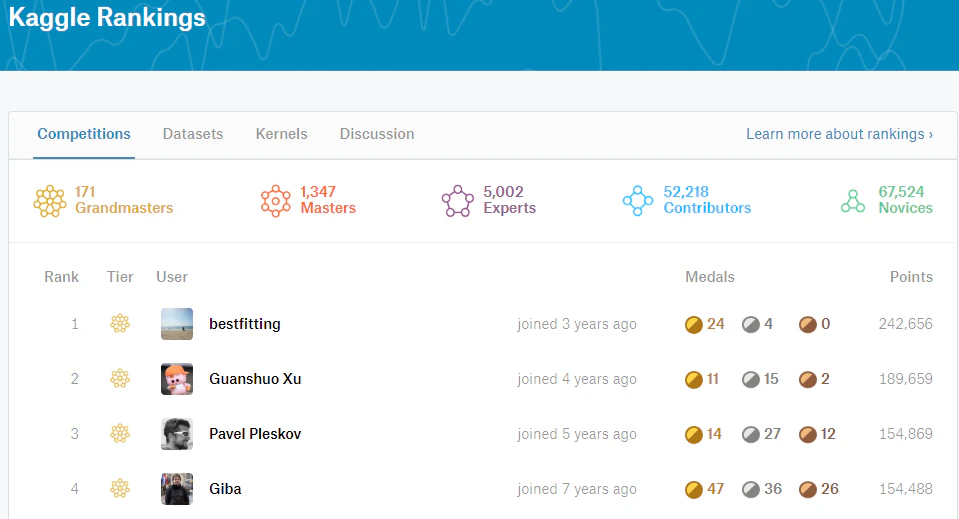Select the 154,869 points value
Screen dimensions: 959x519
906,434
